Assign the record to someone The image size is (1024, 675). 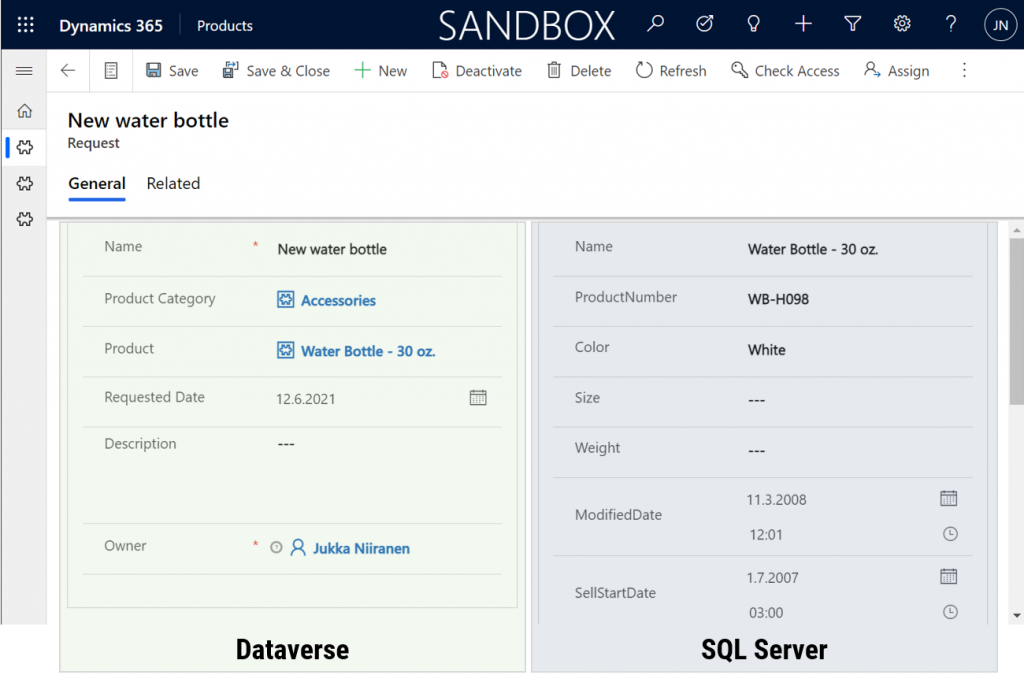(x=897, y=71)
